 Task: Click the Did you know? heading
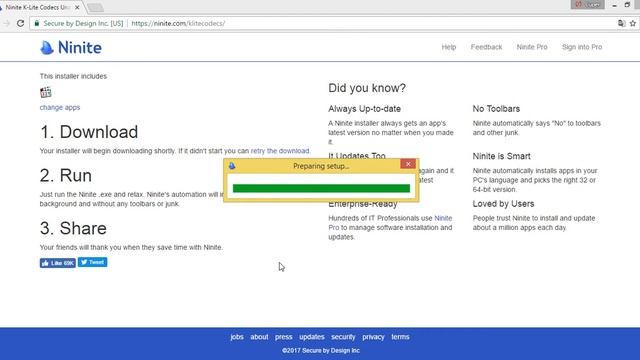367,88
